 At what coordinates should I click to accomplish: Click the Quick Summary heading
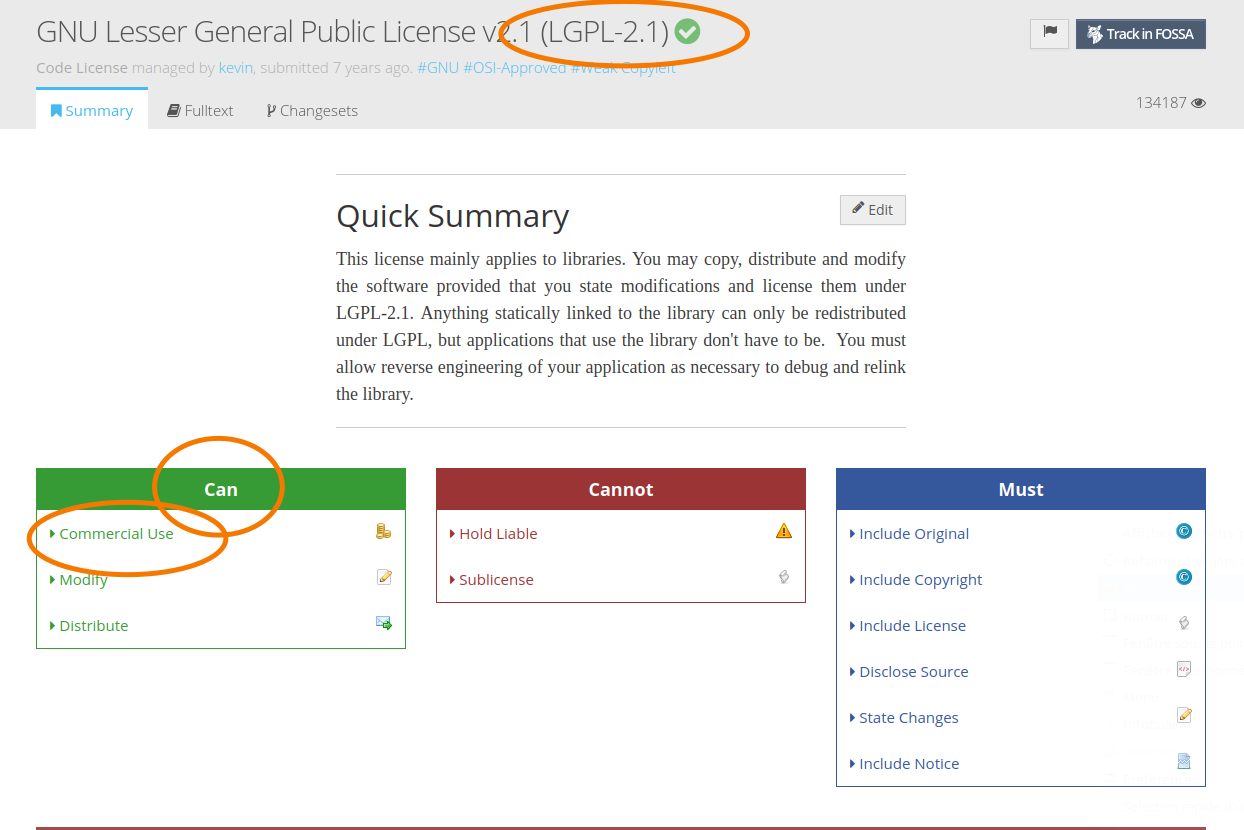(x=452, y=216)
